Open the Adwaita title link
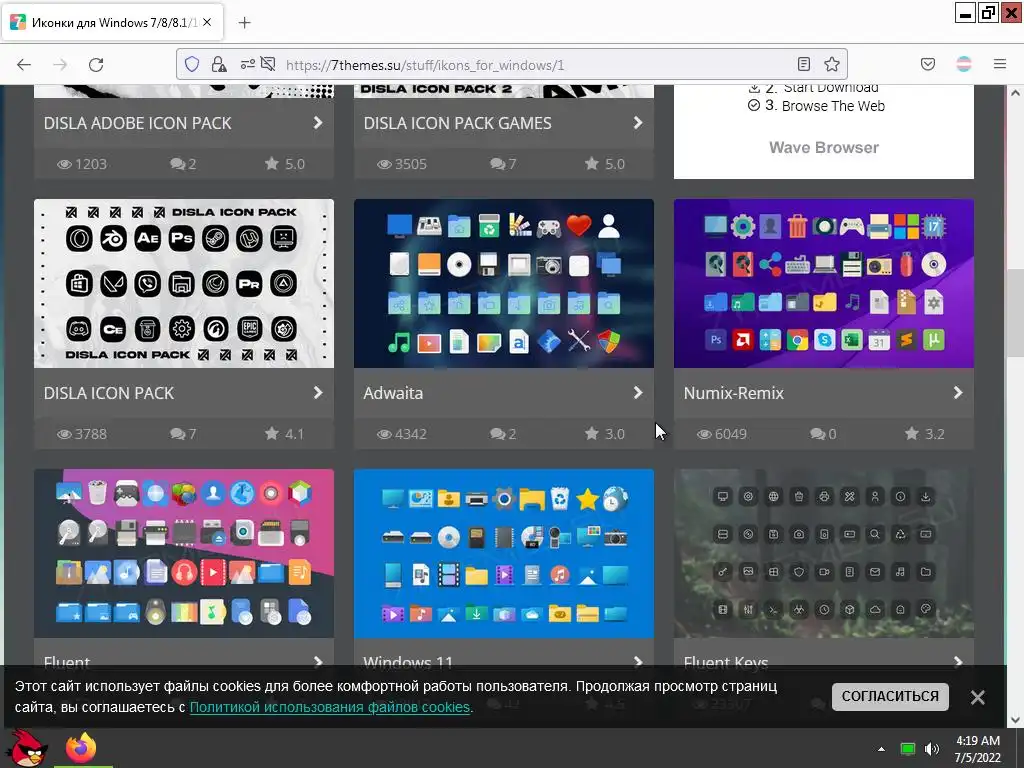The height and width of the screenshot is (768, 1024). tap(393, 393)
